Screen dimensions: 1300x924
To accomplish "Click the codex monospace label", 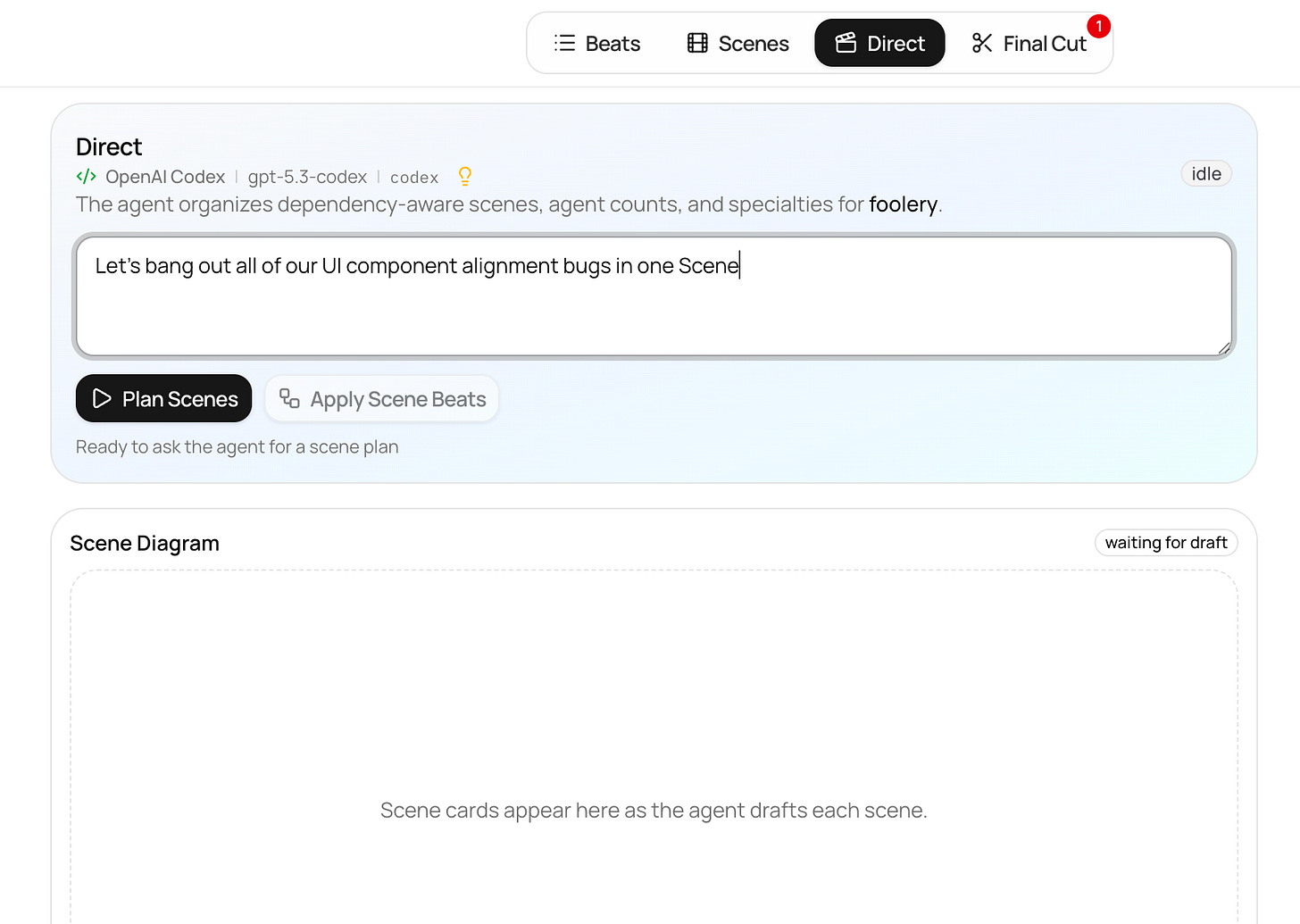I will tap(414, 178).
